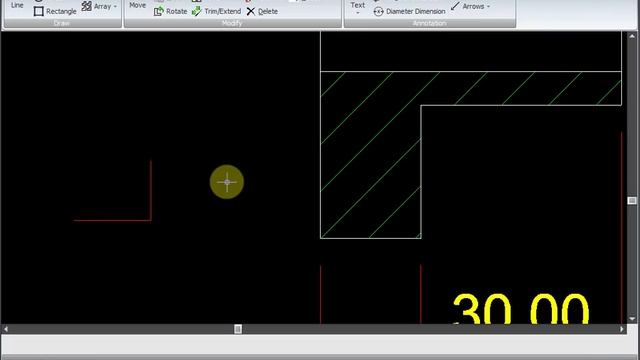Viewport: 640px width, 360px height.
Task: Click the horizontal scrollbar left arrow
Action: coord(6,329)
